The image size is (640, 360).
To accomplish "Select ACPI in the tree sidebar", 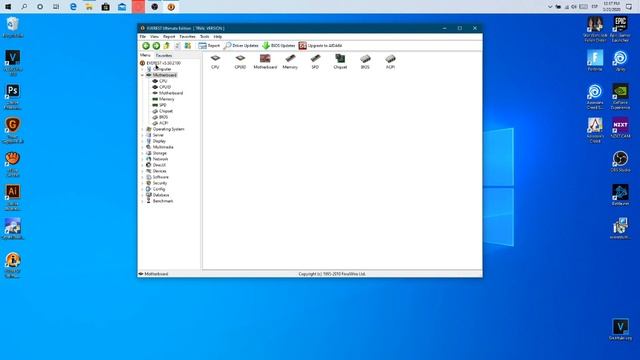I will click(x=163, y=123).
